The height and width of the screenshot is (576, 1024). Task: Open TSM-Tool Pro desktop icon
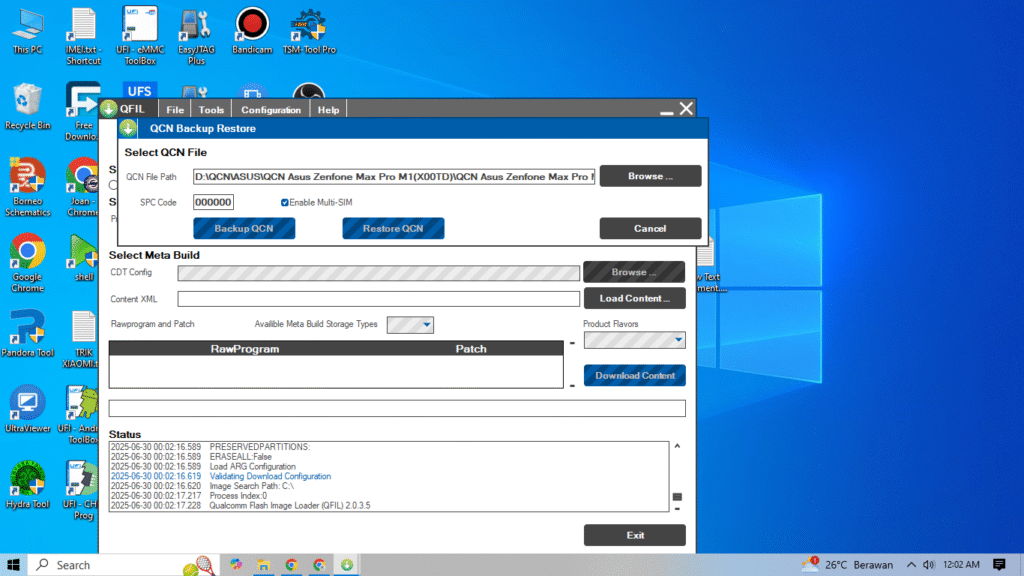tap(309, 31)
